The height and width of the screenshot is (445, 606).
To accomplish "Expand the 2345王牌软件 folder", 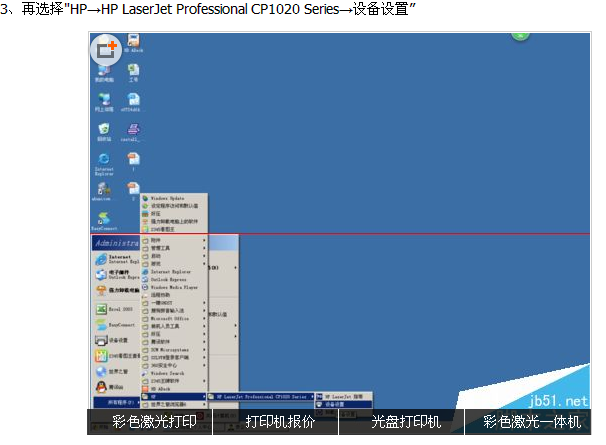I will [x=174, y=381].
